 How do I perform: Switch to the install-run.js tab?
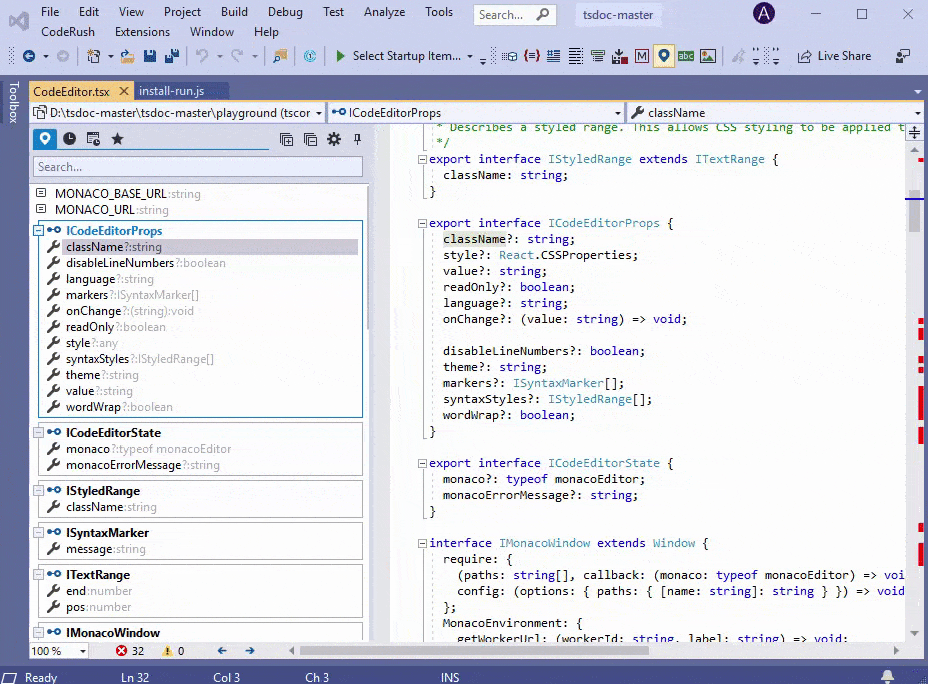171,89
